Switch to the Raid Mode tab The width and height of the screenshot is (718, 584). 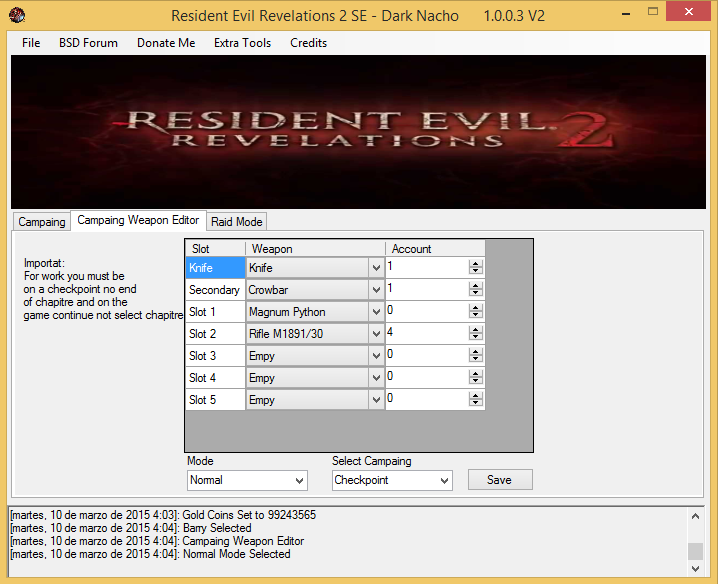(237, 222)
